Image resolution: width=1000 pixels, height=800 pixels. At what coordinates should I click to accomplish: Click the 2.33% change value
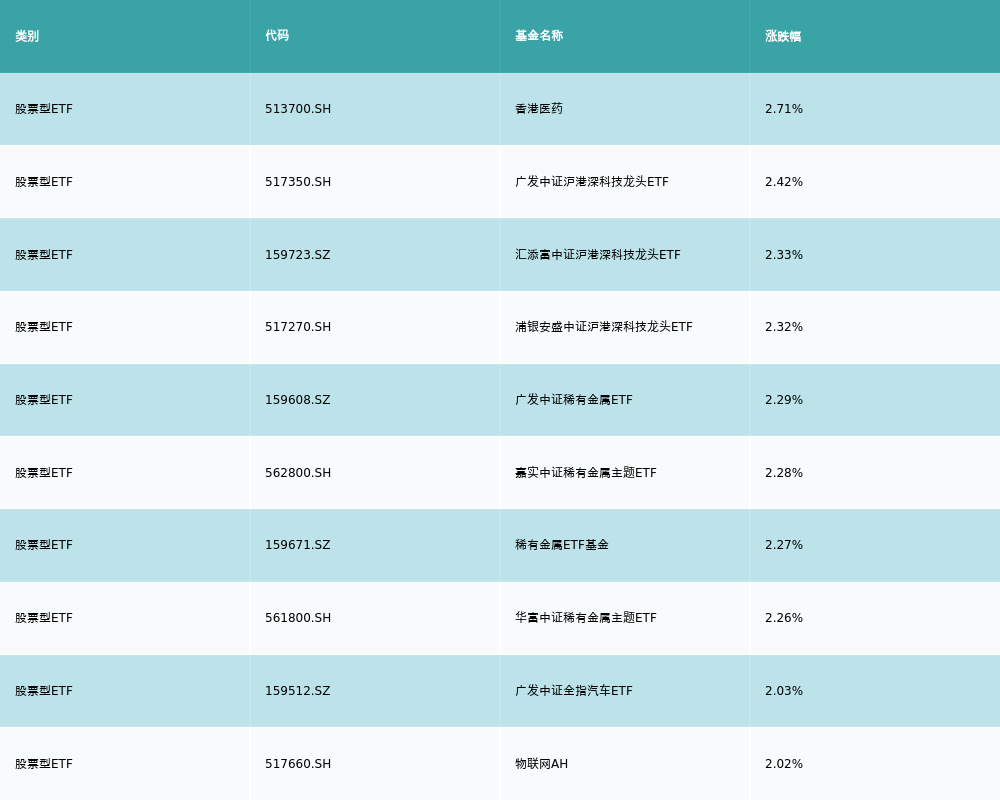tap(784, 255)
